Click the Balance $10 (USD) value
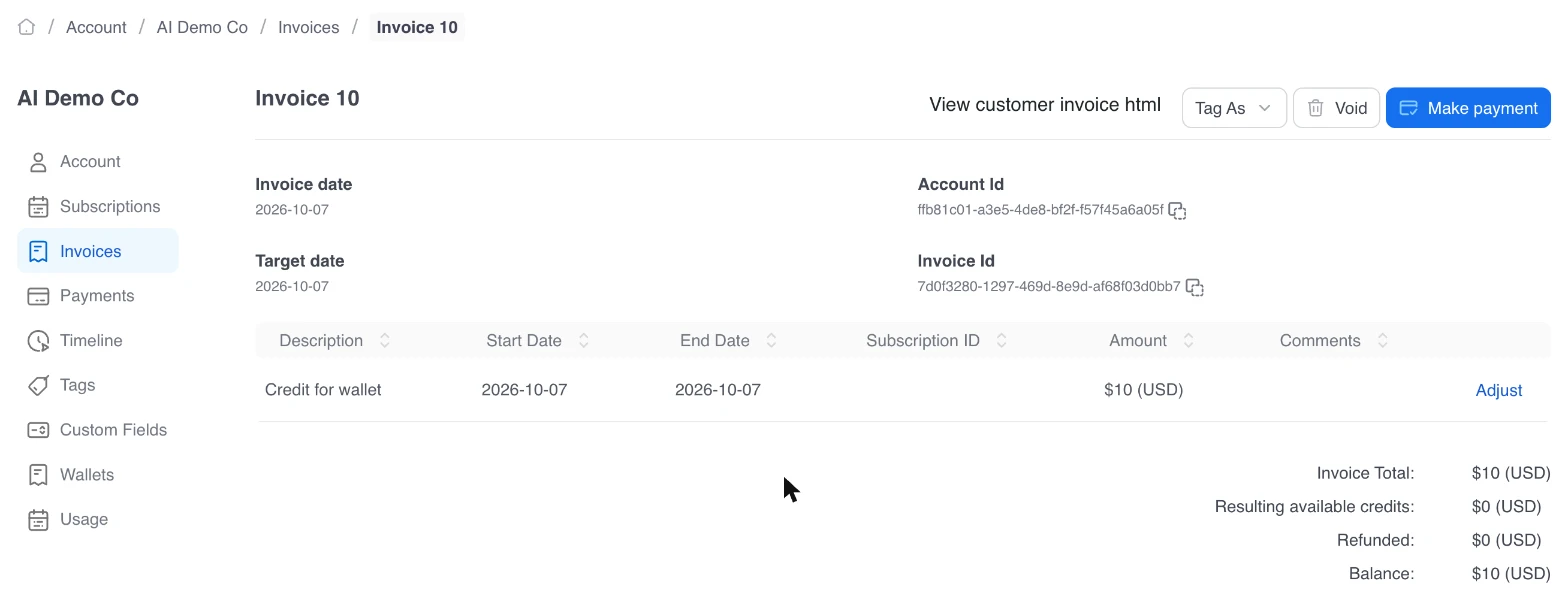 coord(1511,574)
